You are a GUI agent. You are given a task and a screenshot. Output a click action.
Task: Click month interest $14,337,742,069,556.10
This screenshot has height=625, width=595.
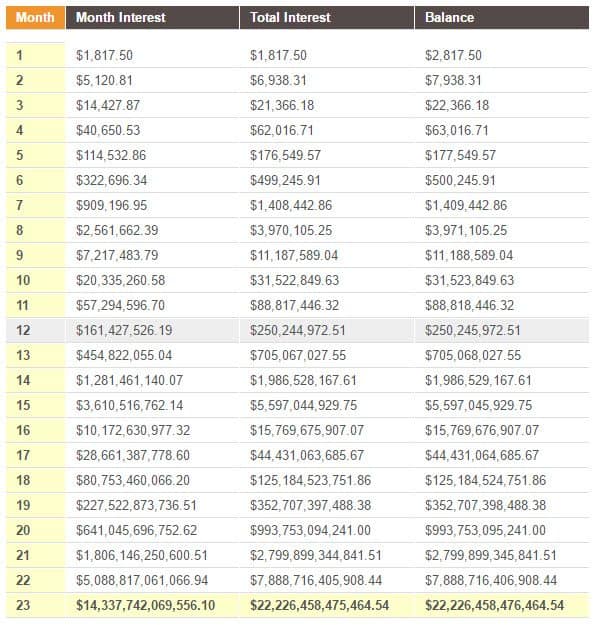coord(145,605)
